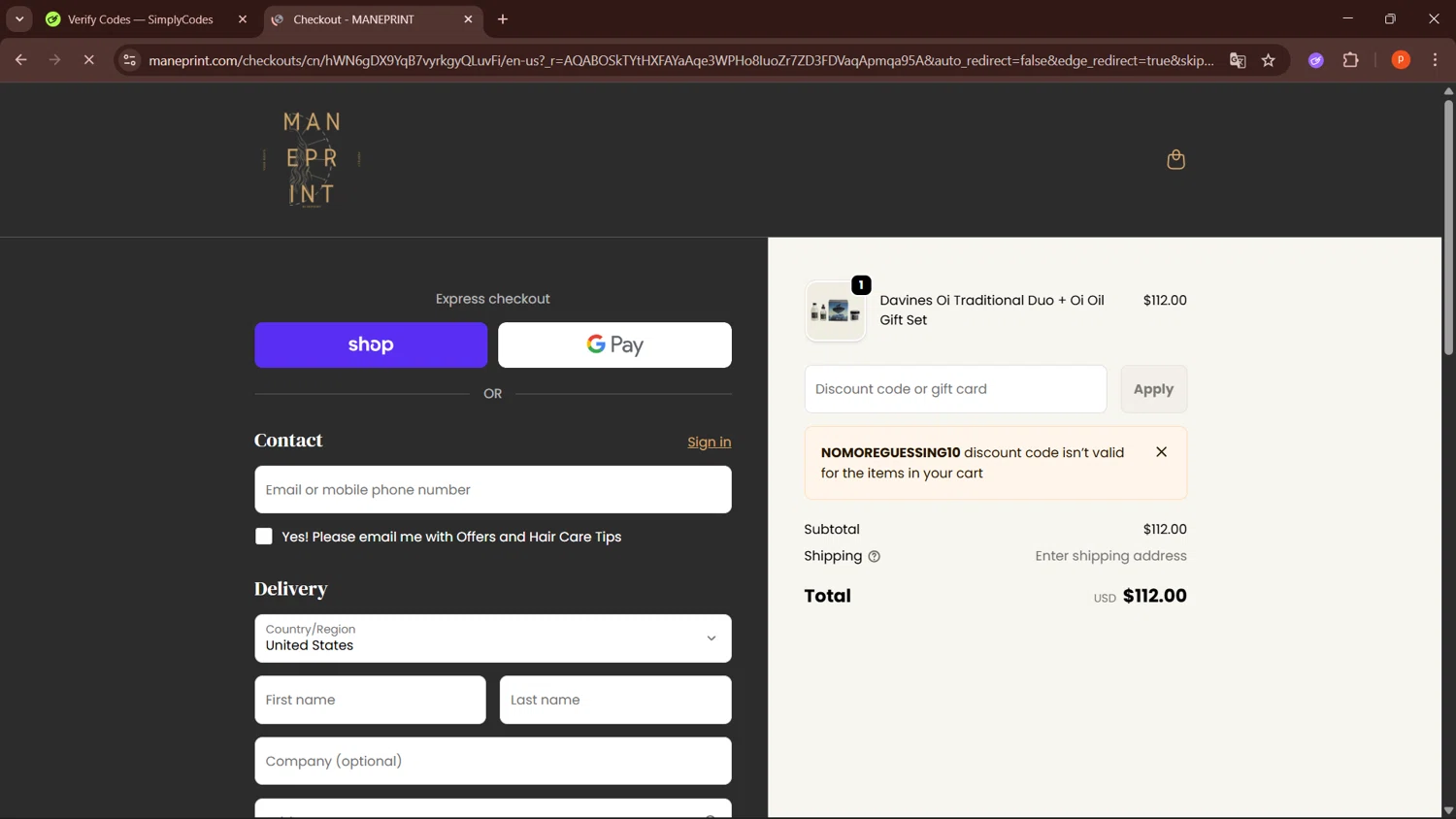This screenshot has height=819, width=1456.
Task: Click the Davines Oi Traditional Duo product name
Action: pyautogui.click(x=992, y=311)
